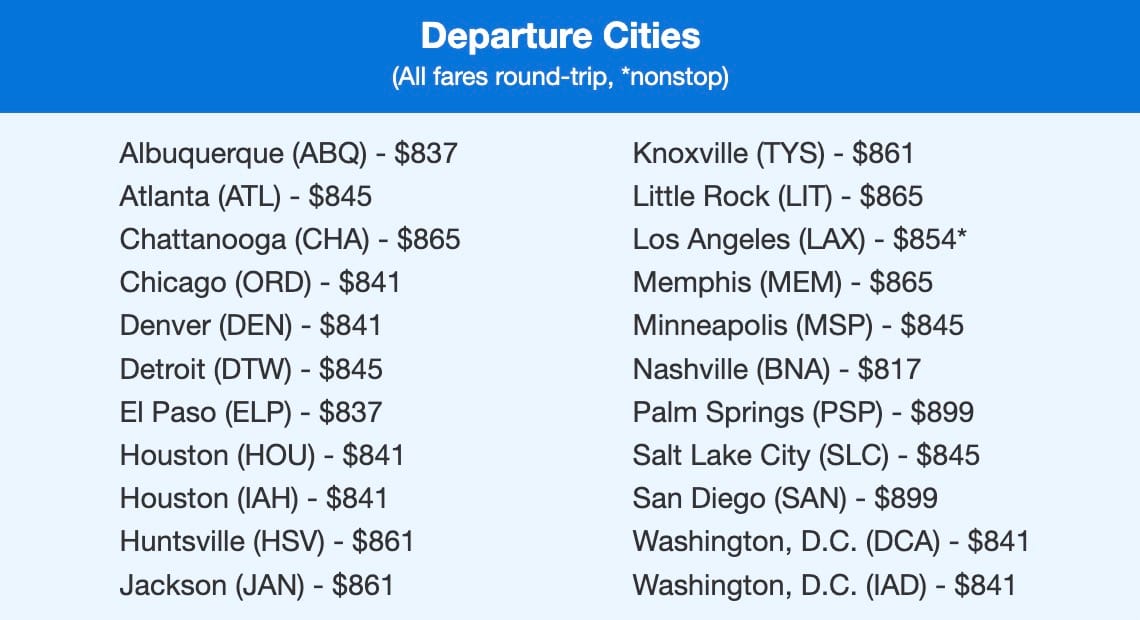
Task: Click the Little Rock (LIT) fare
Action: (778, 196)
